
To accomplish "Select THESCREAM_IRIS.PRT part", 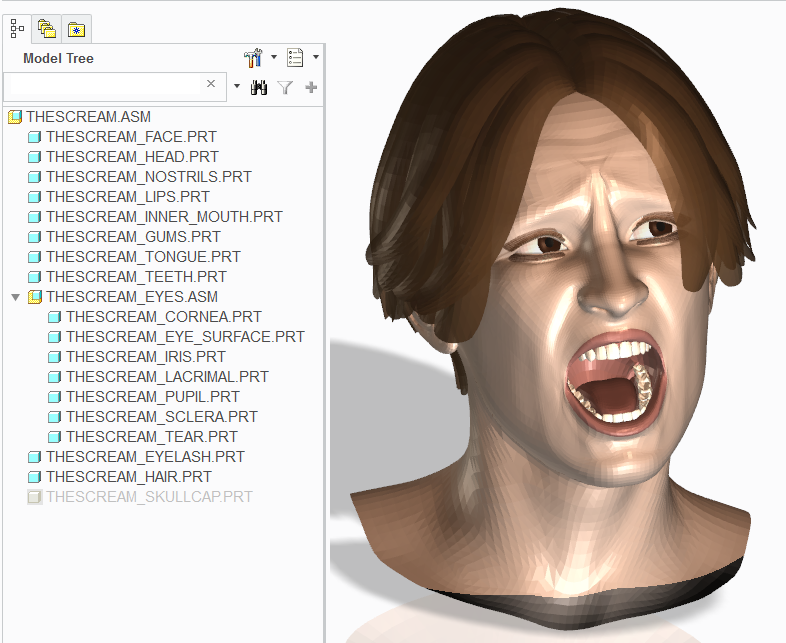I will click(146, 357).
